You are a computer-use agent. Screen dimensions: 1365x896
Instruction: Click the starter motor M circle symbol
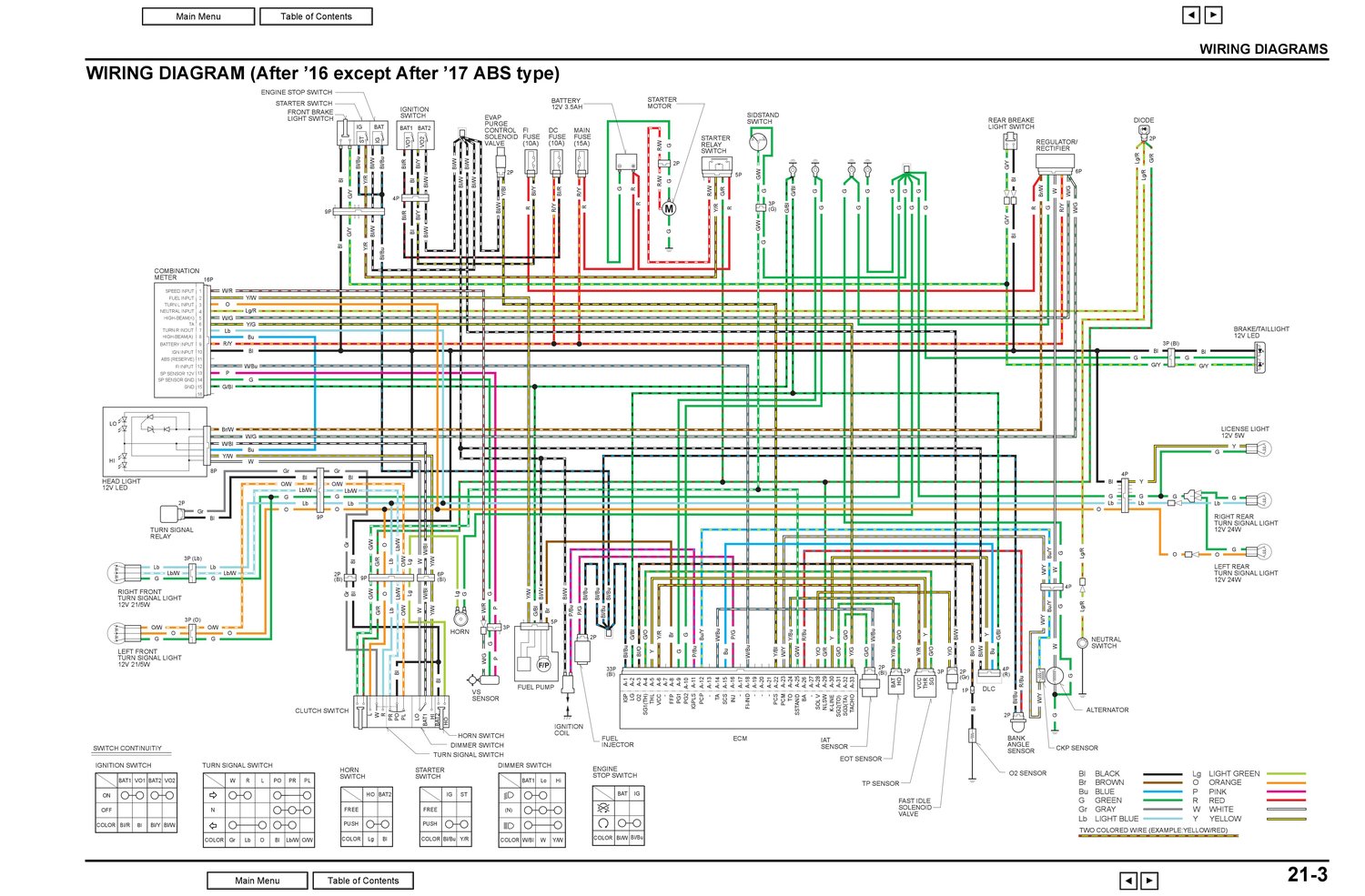click(669, 208)
